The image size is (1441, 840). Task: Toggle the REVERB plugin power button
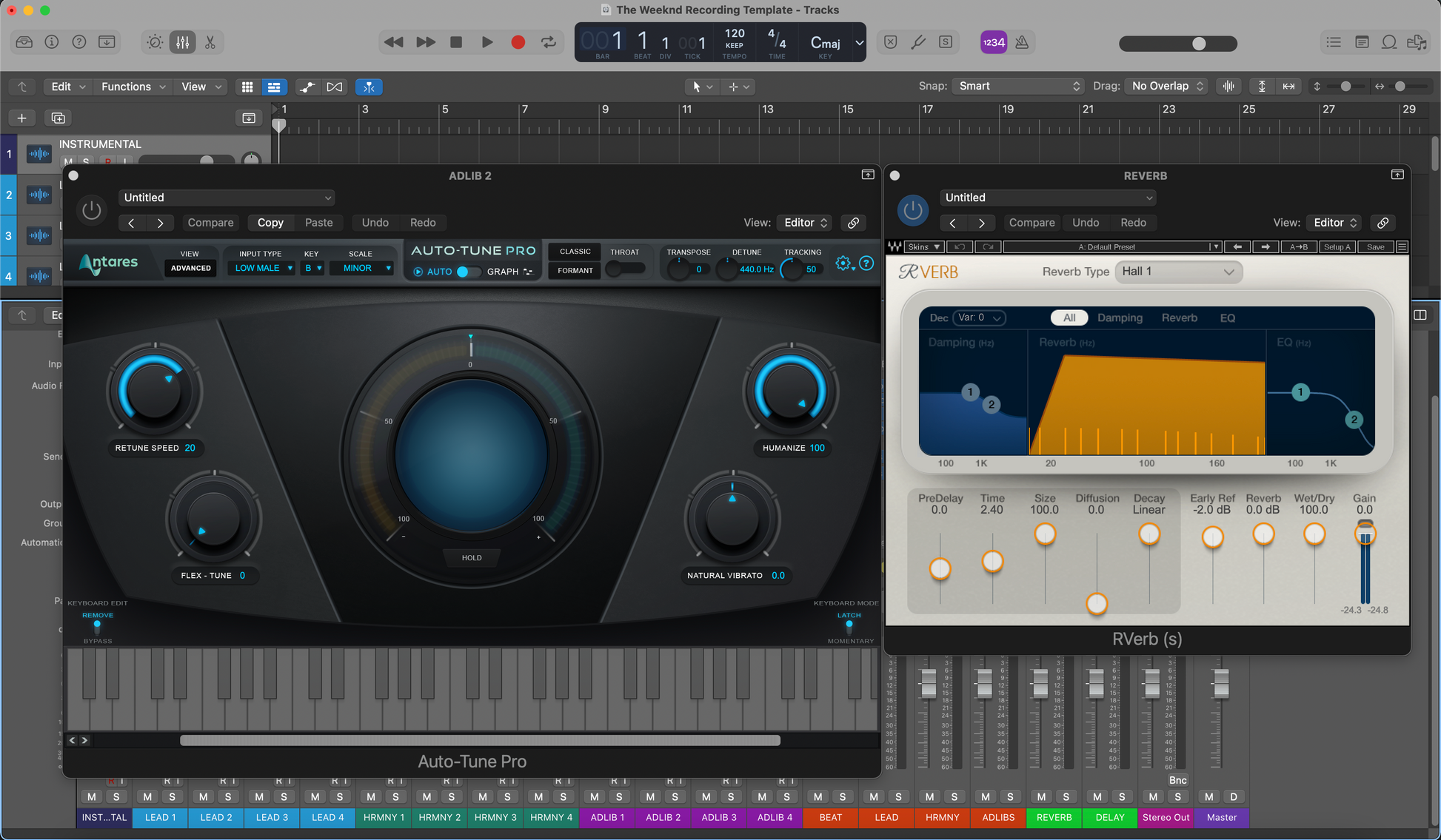[912, 210]
